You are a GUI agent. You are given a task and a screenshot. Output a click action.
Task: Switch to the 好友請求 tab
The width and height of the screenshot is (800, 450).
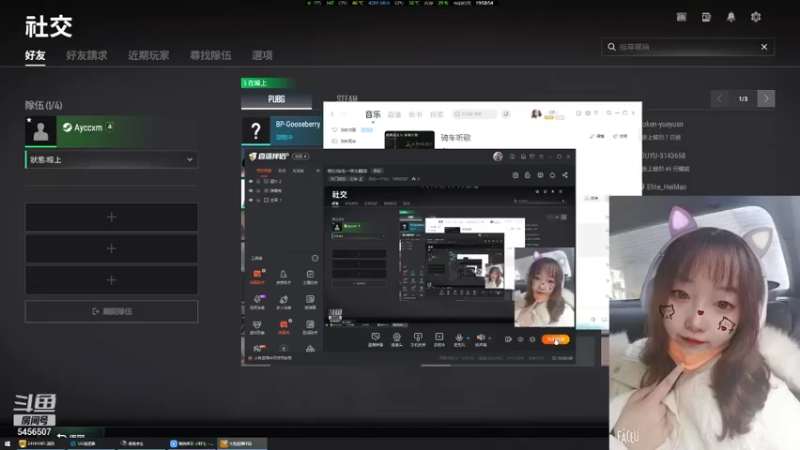[87, 55]
